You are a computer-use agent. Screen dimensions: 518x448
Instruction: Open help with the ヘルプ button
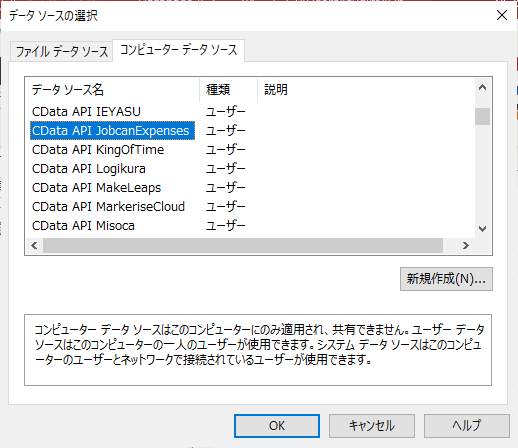tap(467, 426)
